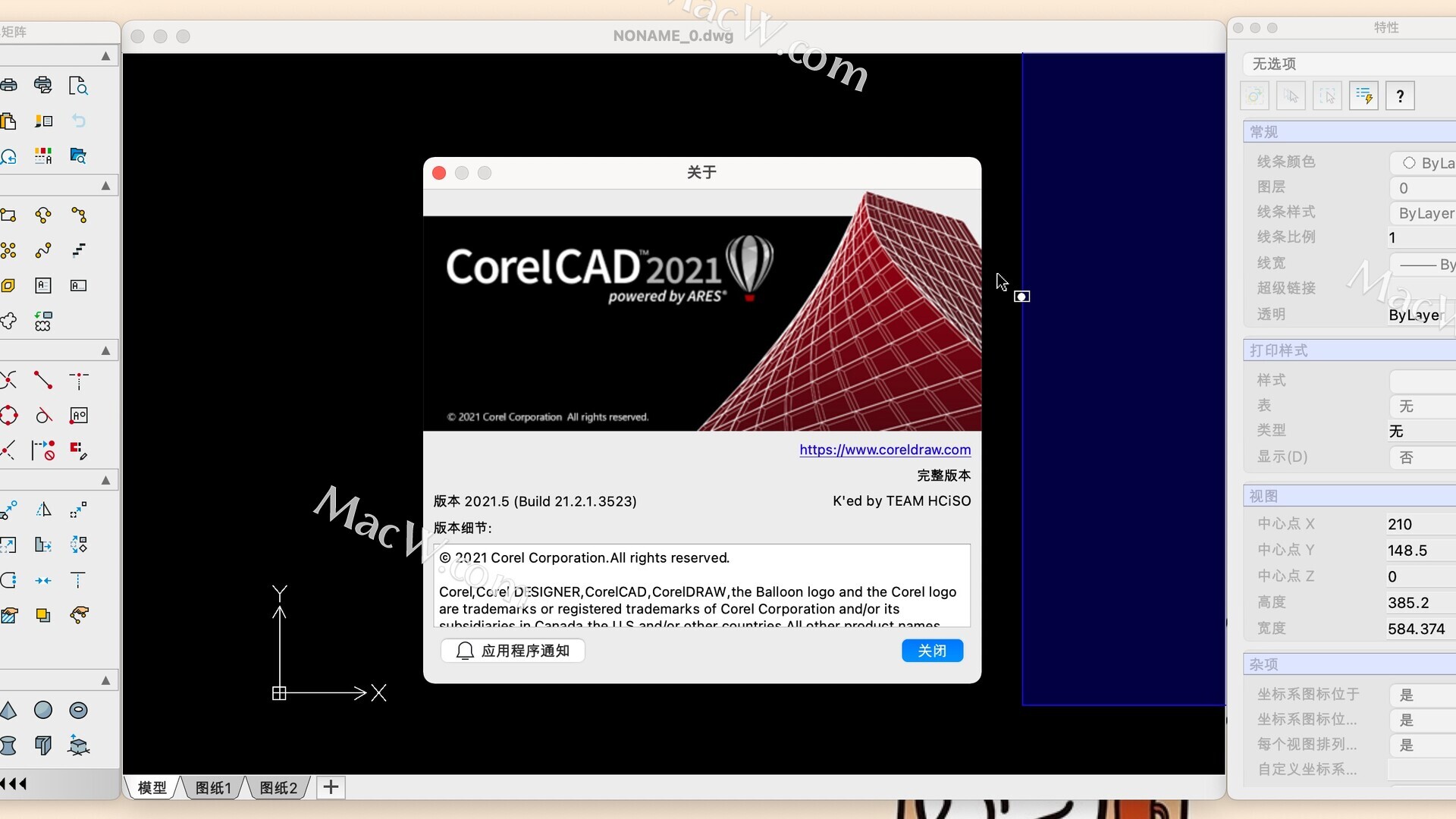Collapse the 视图 section header
1456x819 pixels.
click(1350, 496)
